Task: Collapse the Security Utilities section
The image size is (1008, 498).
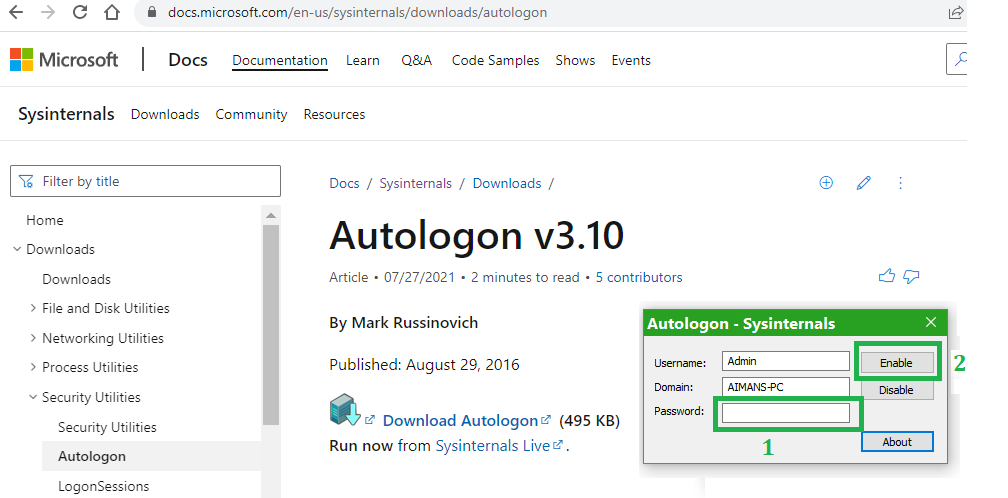Action: [33, 397]
